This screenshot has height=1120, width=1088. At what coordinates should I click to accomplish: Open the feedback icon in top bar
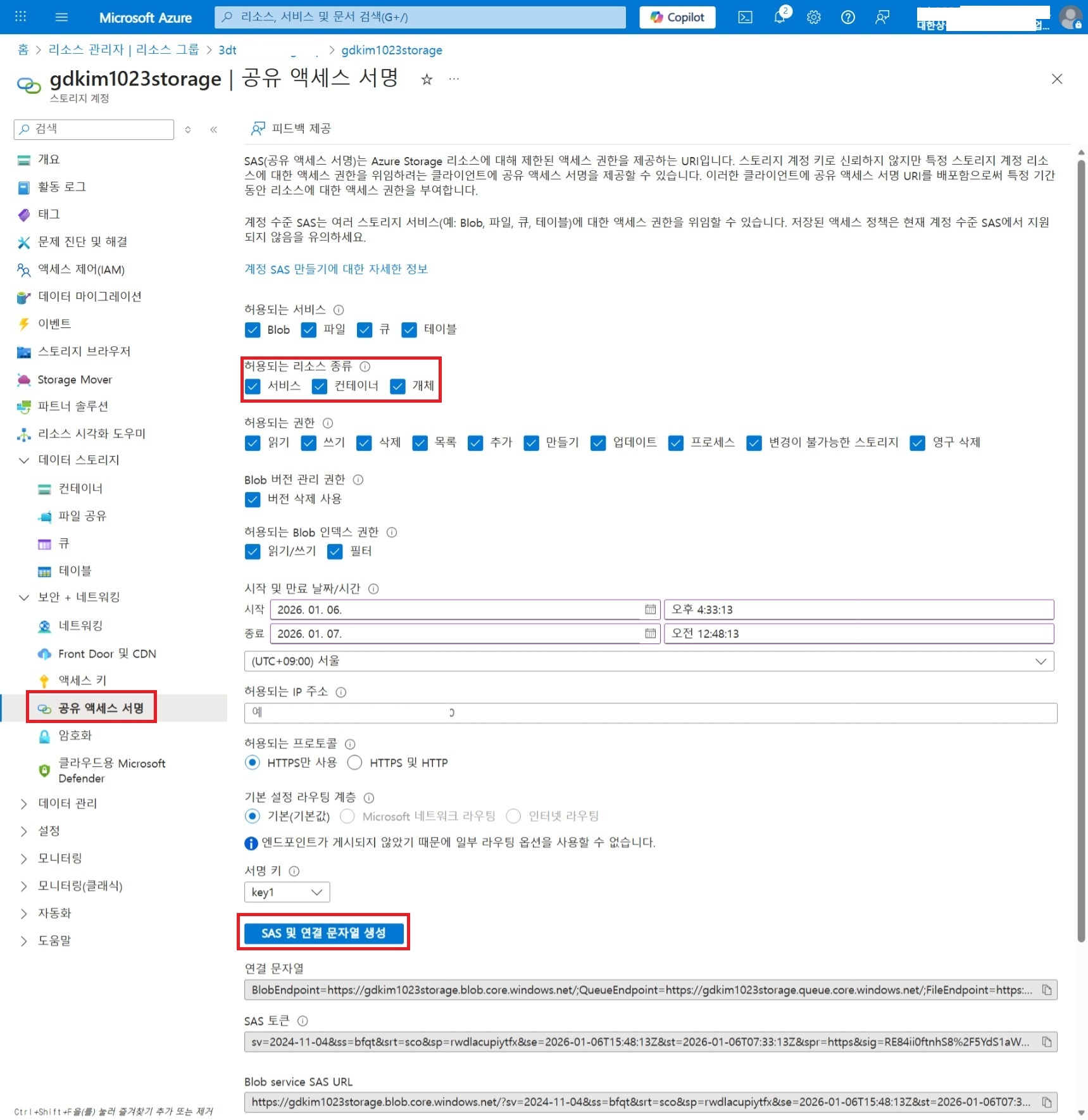pyautogui.click(x=882, y=17)
